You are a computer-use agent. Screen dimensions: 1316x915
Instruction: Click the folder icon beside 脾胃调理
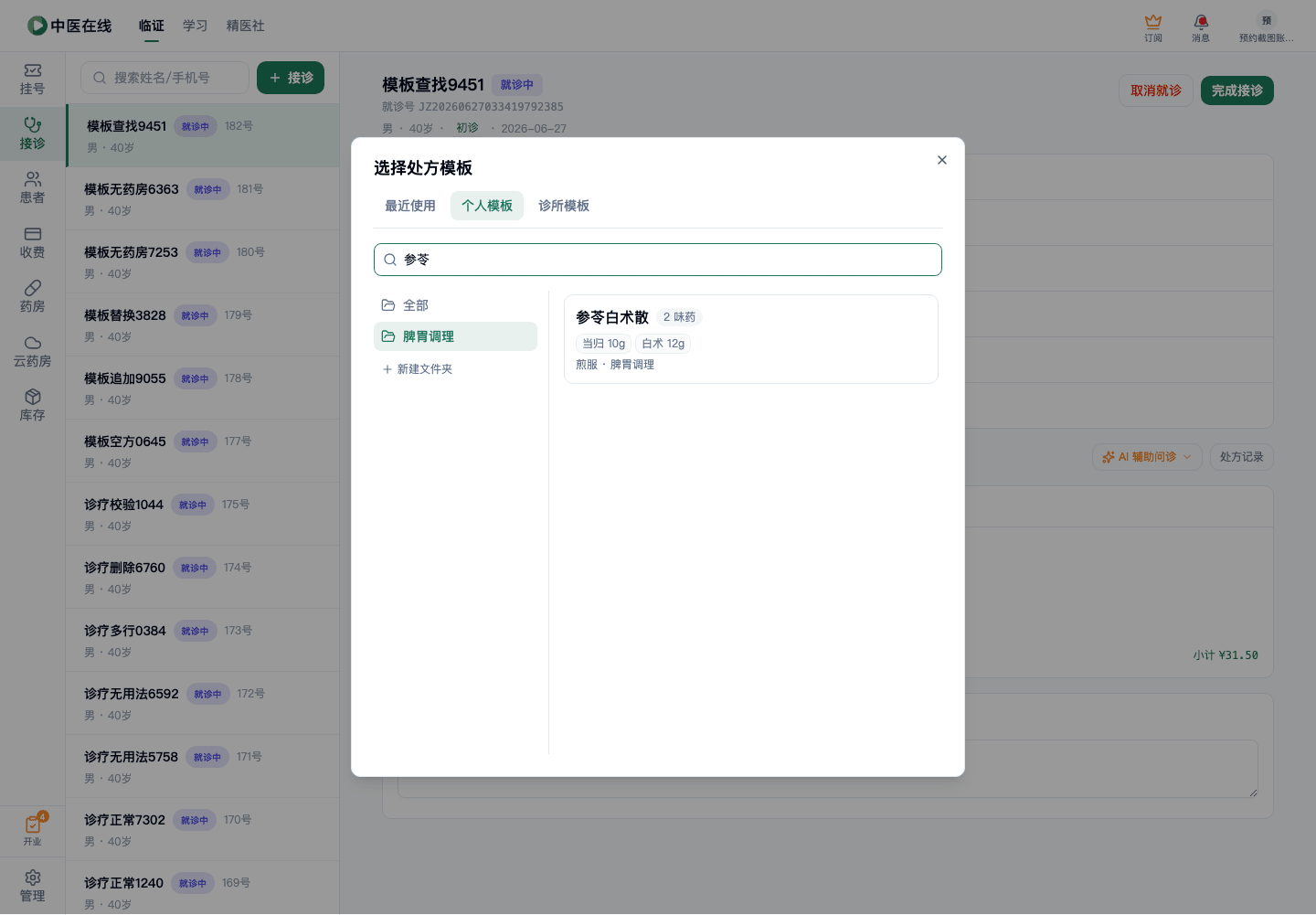[388, 336]
